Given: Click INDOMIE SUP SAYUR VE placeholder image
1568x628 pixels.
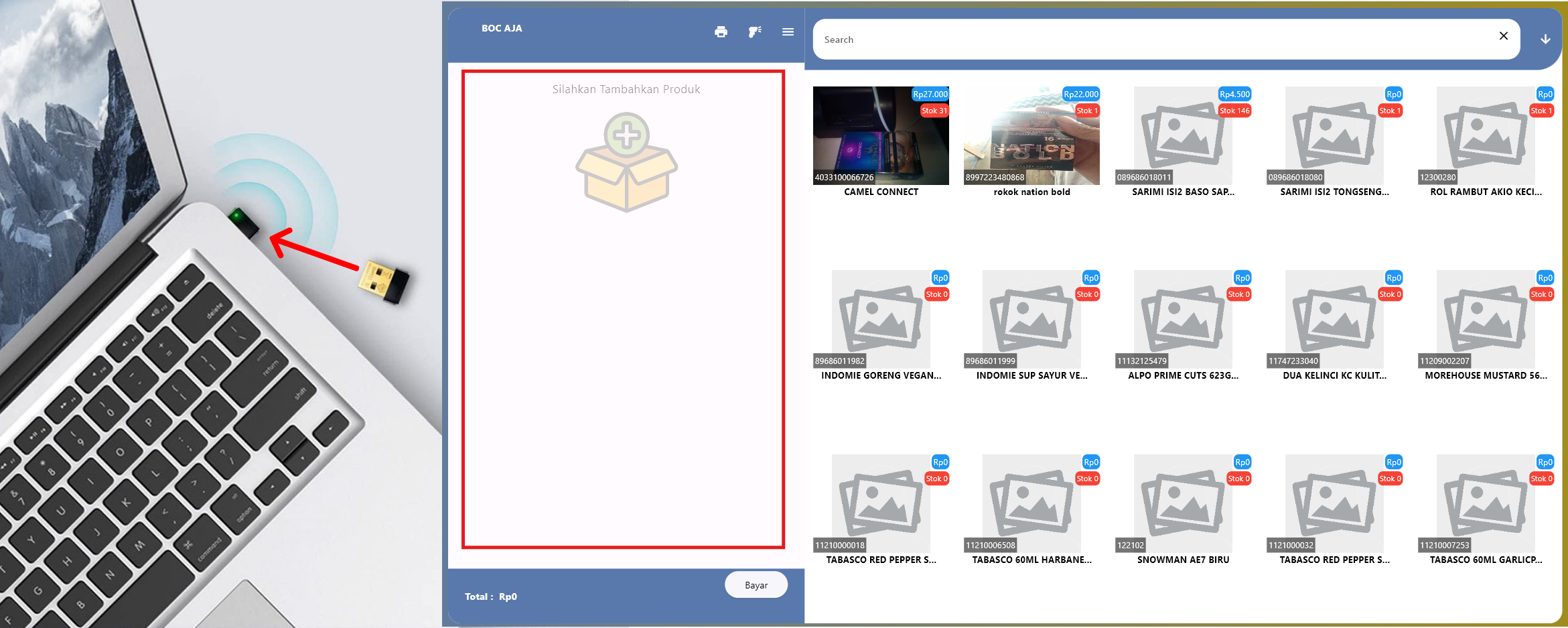Looking at the screenshot, I should (x=1031, y=319).
